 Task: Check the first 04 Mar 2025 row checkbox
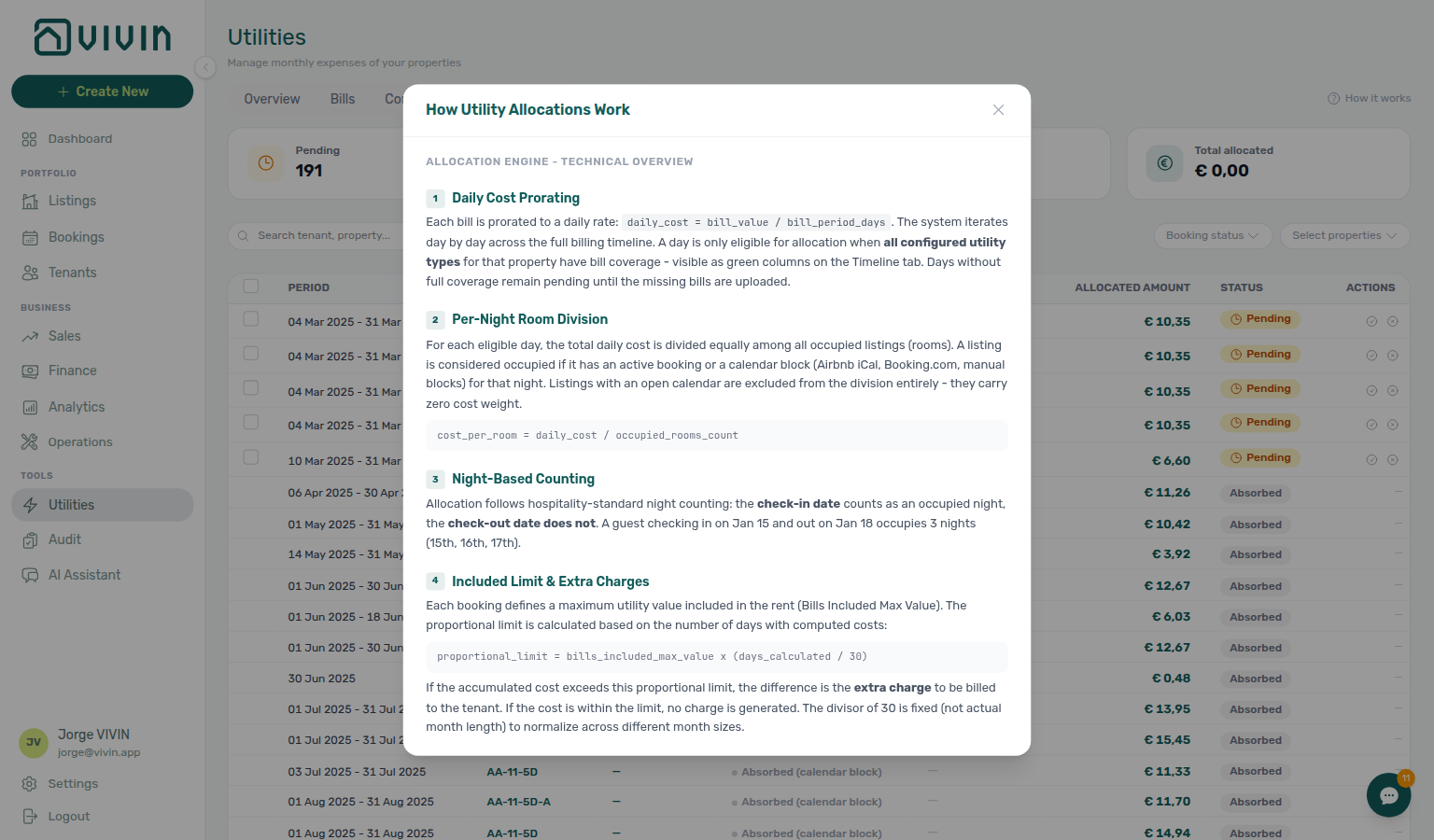(x=251, y=319)
